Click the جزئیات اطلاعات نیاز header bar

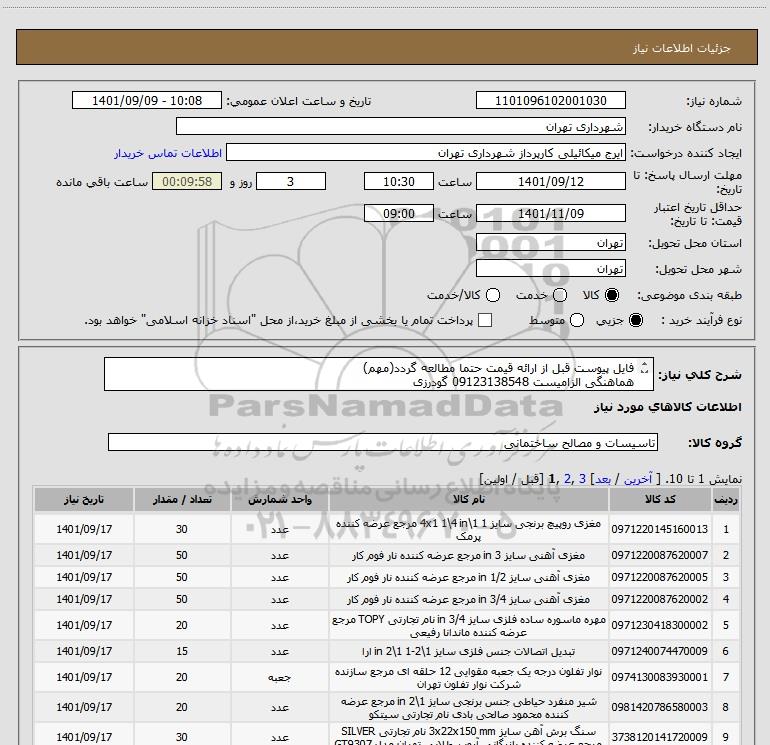pos(386,47)
